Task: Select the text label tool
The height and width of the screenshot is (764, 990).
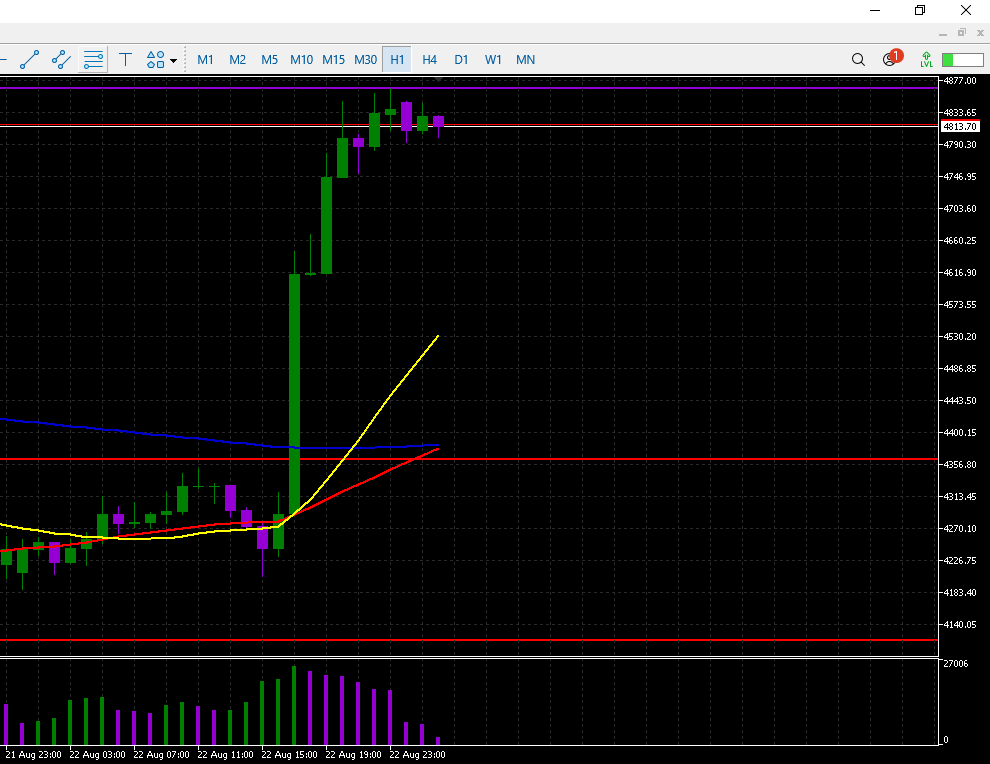Action: [125, 59]
